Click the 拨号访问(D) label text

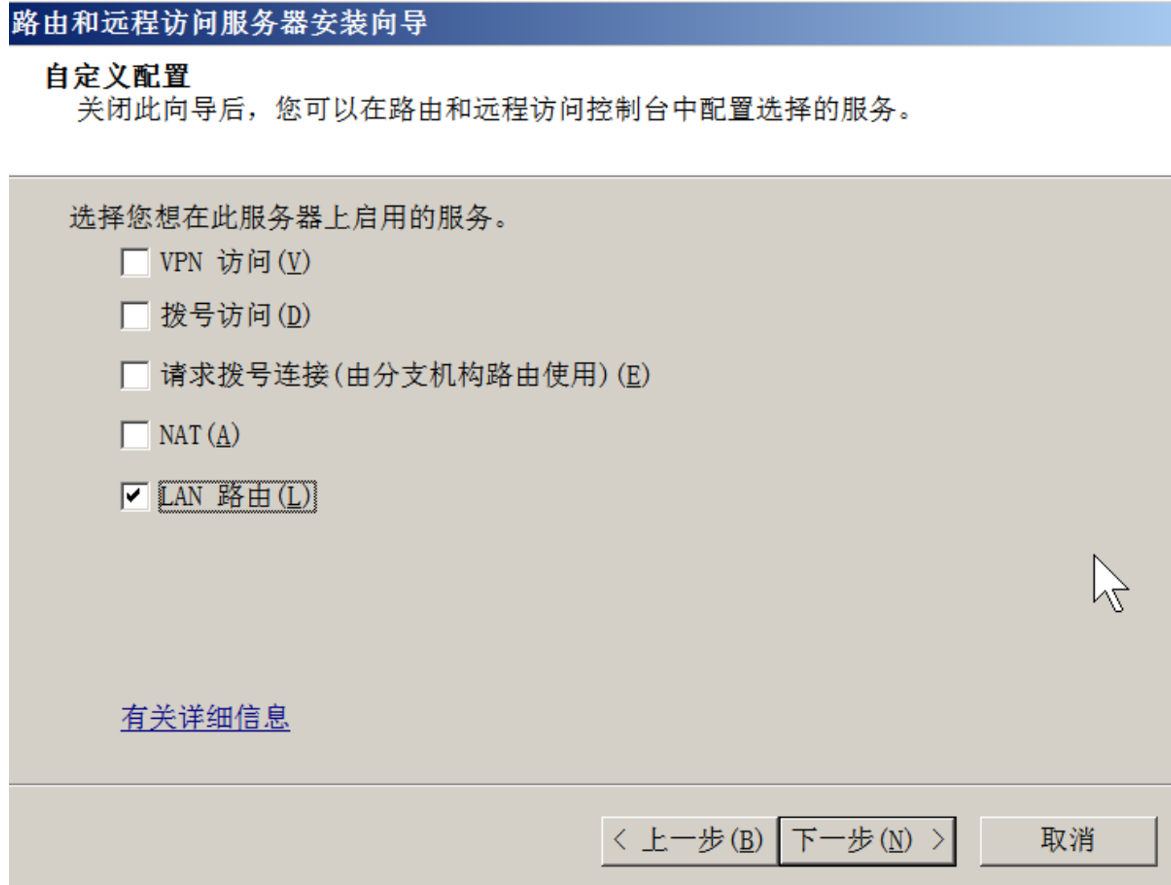click(x=235, y=315)
